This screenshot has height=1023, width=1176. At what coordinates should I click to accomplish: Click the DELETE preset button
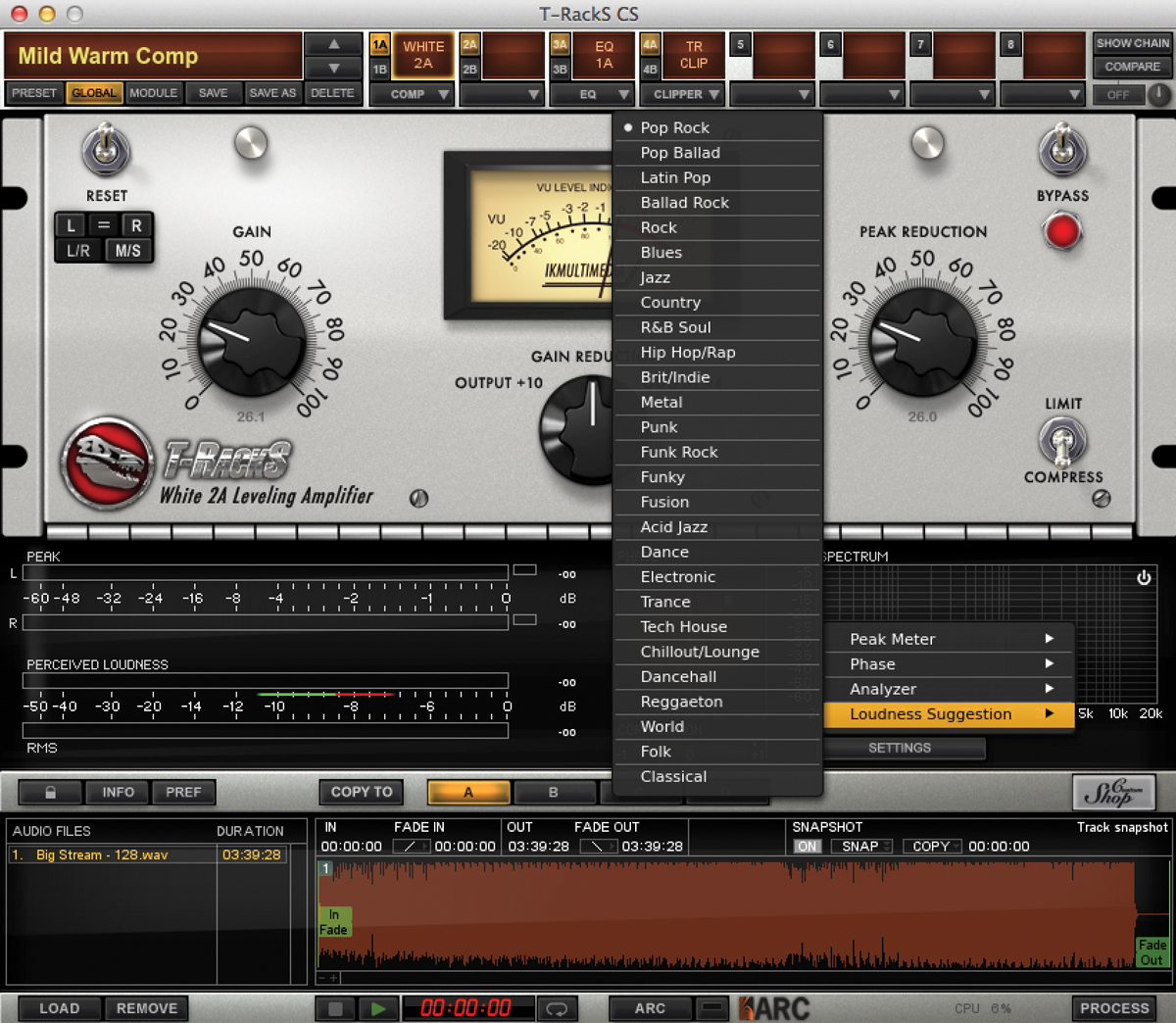pos(333,93)
